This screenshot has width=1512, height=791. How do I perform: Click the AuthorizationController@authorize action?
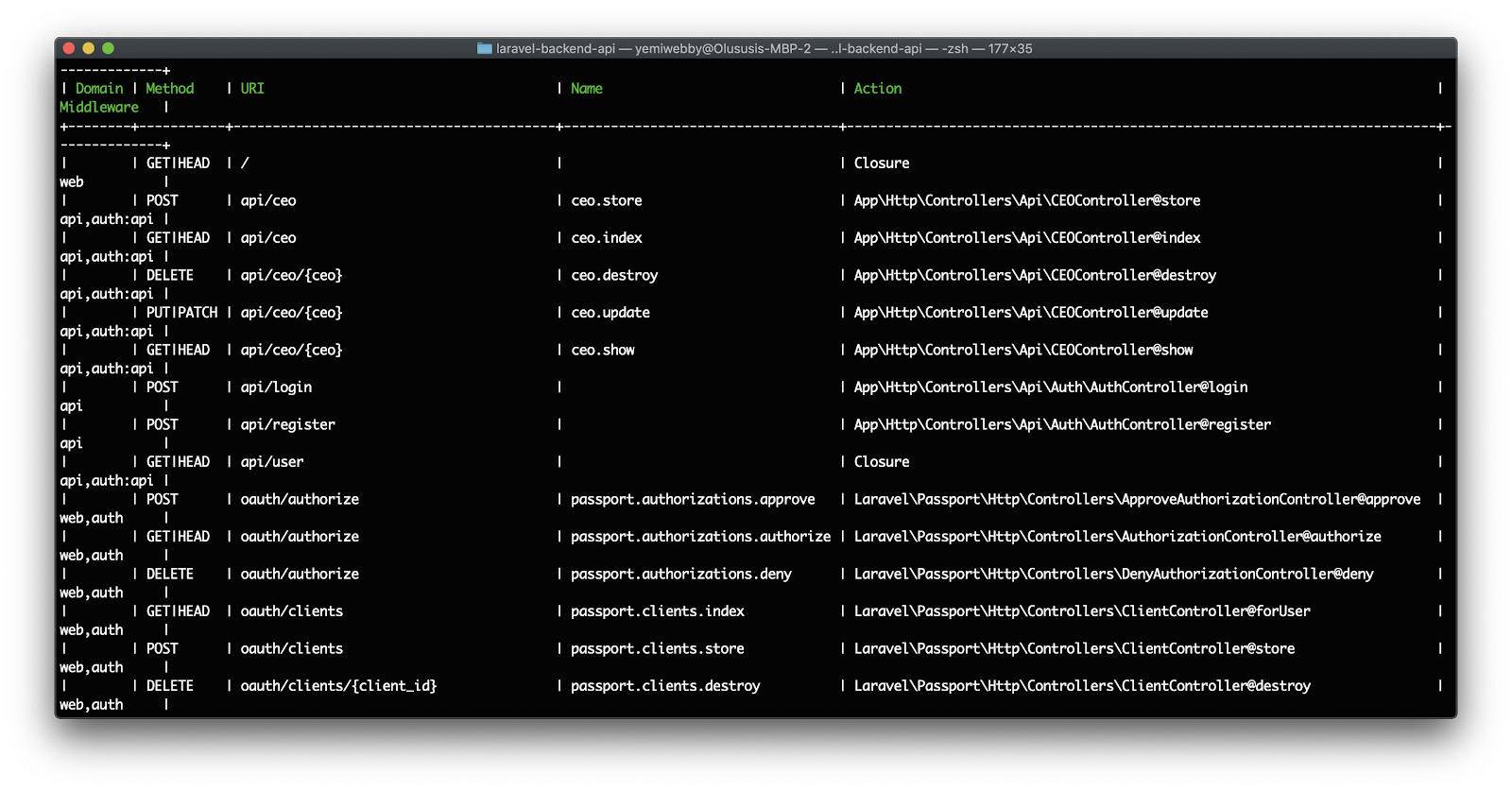click(1118, 536)
